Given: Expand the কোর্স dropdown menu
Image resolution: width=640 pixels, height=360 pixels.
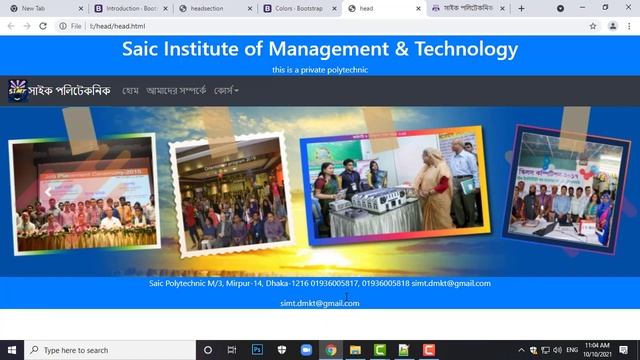Looking at the screenshot, I should (226, 91).
